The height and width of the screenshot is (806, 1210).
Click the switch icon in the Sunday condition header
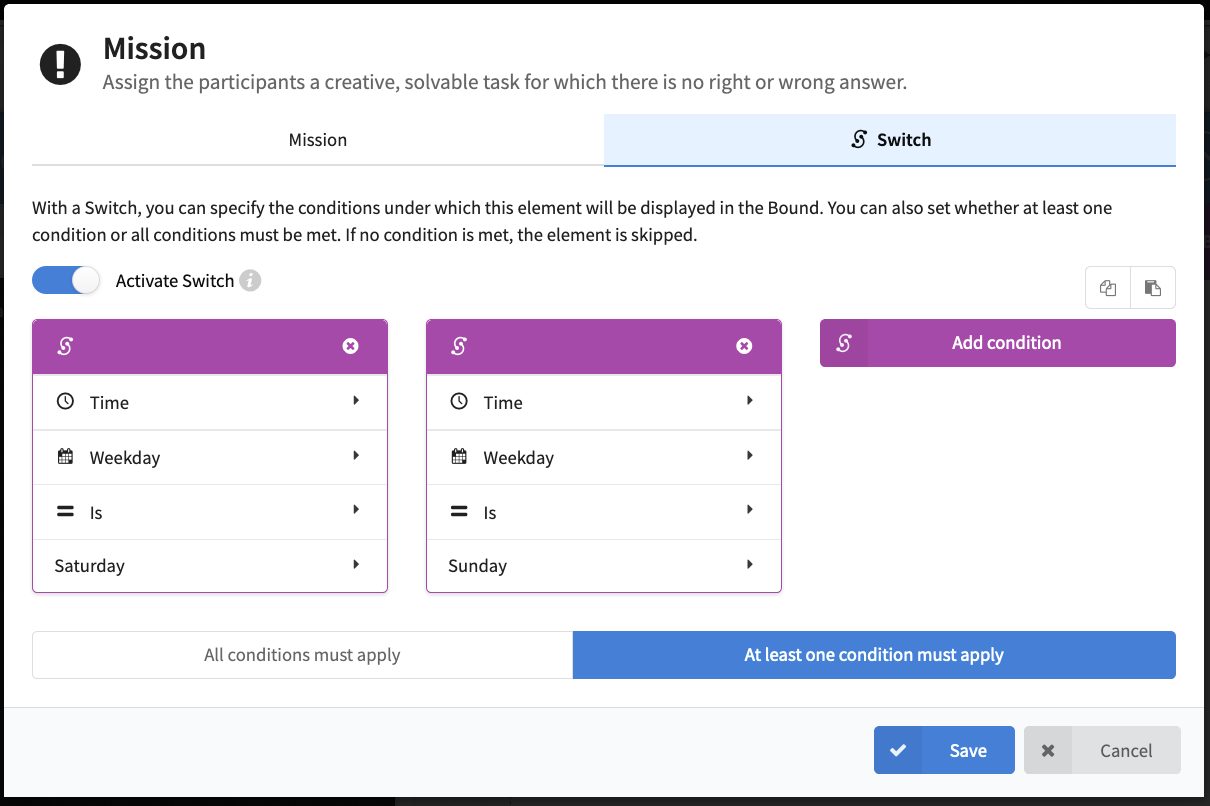(x=459, y=346)
